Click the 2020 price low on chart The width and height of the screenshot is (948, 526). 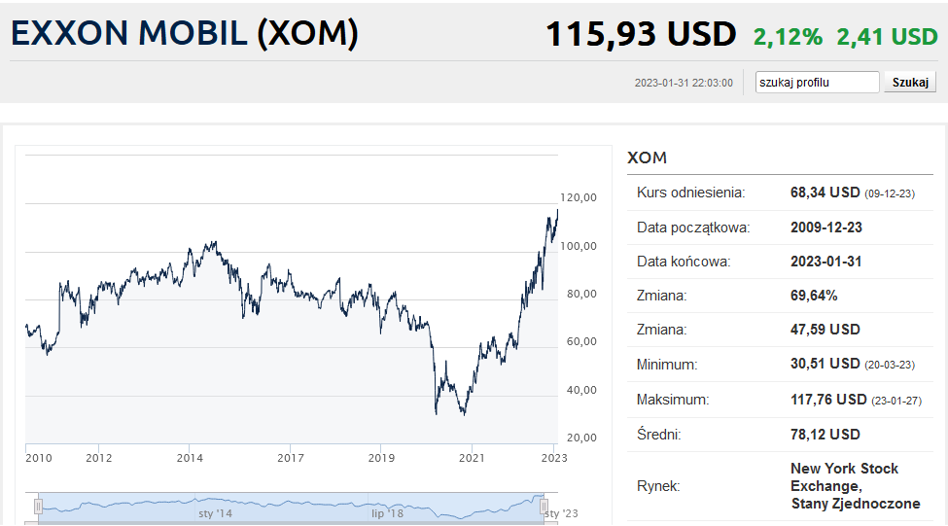[x=436, y=414]
